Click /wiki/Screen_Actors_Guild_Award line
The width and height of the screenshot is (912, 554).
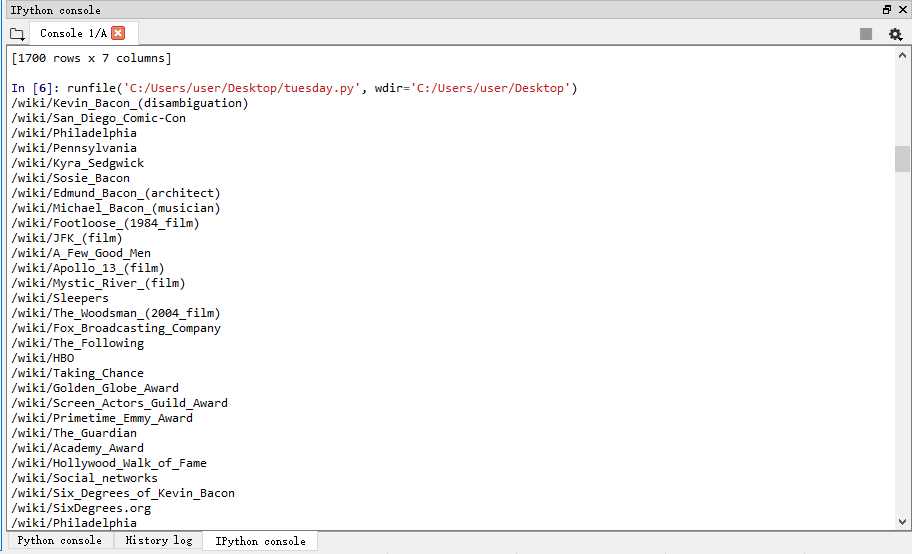point(119,403)
